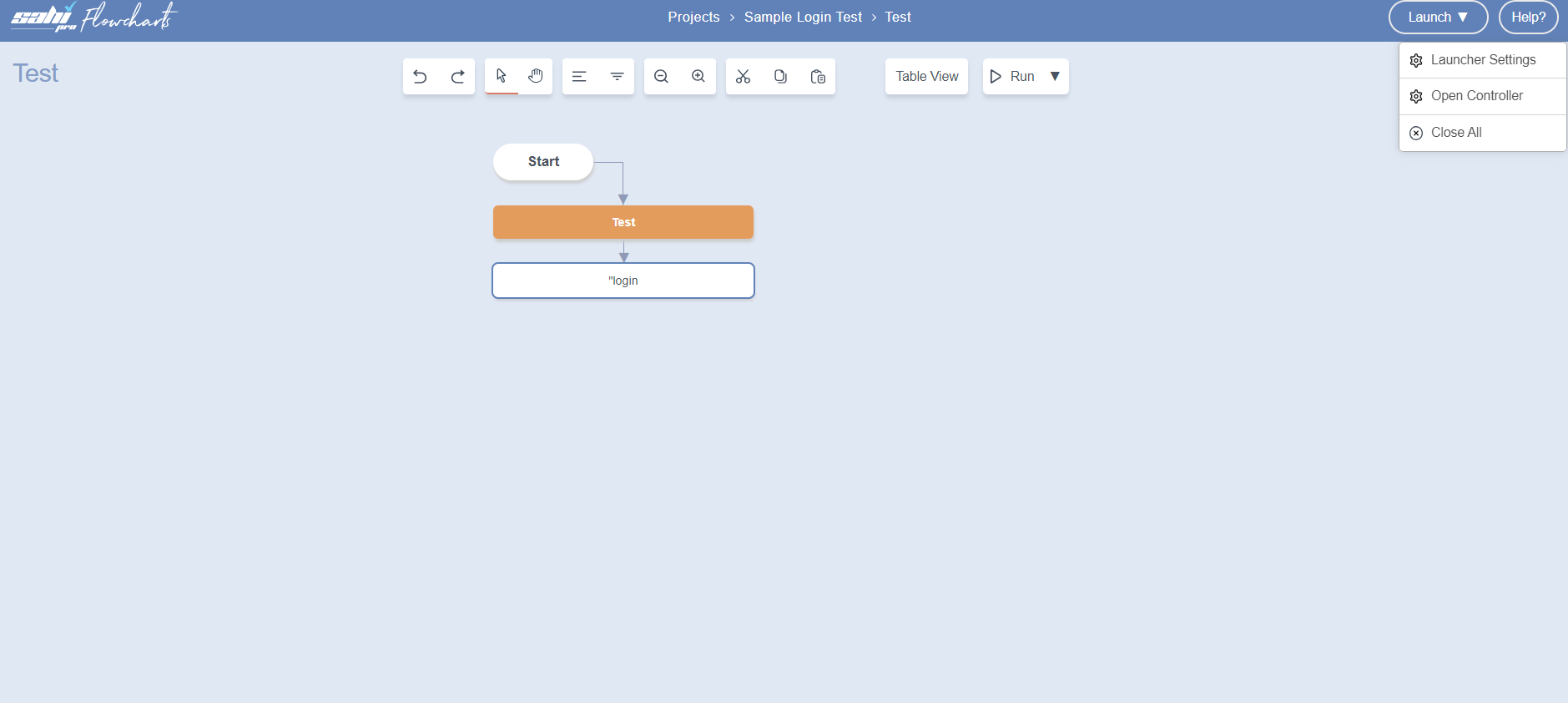
Task: Zoom out on the flowchart canvas
Action: (661, 77)
